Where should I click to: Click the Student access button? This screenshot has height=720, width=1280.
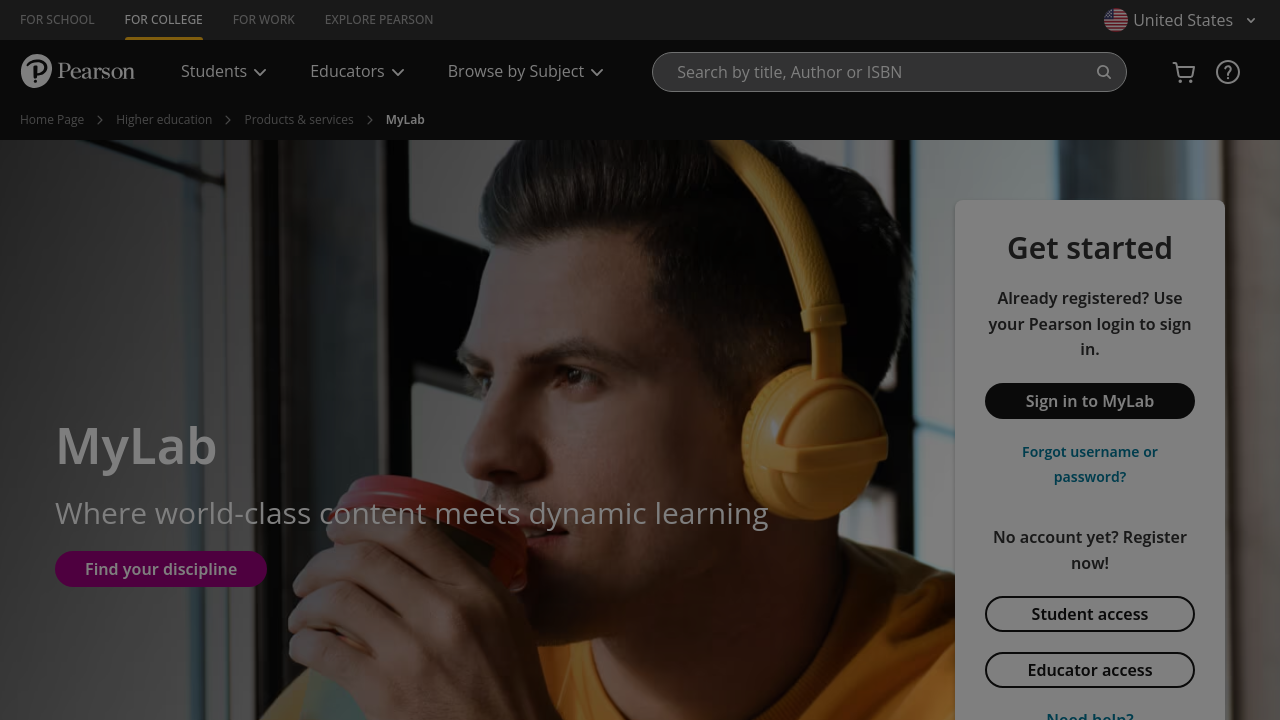[x=1090, y=614]
